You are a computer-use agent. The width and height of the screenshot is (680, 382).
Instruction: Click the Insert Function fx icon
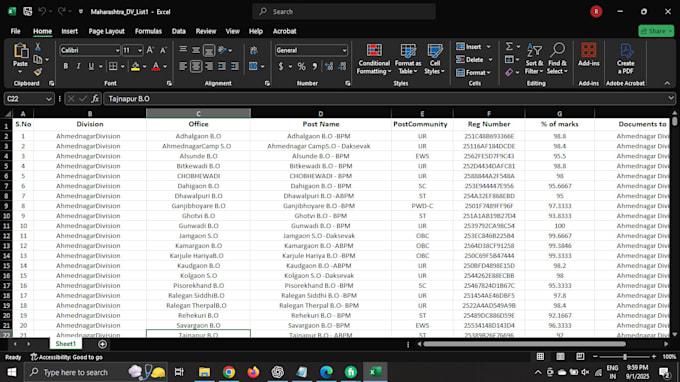point(95,99)
